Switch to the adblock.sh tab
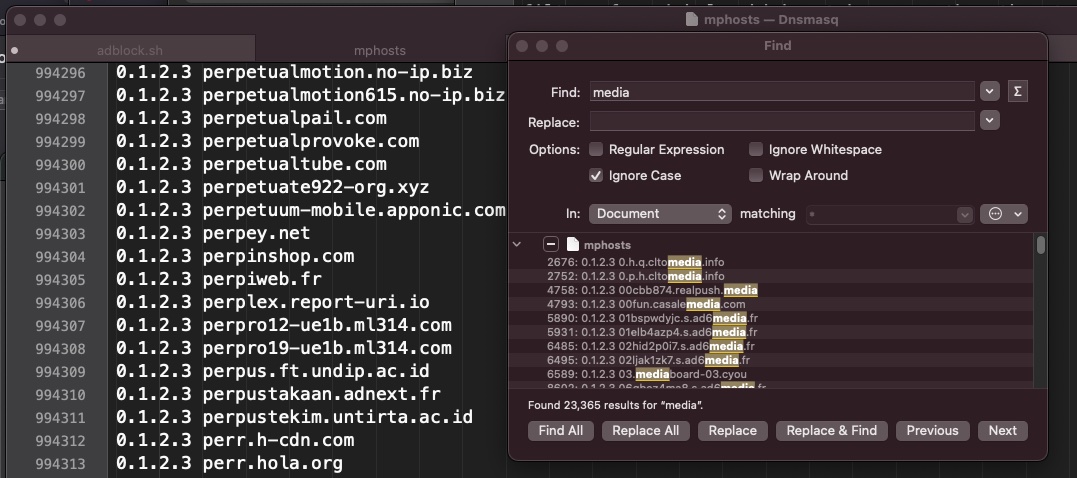The height and width of the screenshot is (478, 1077). coord(130,50)
